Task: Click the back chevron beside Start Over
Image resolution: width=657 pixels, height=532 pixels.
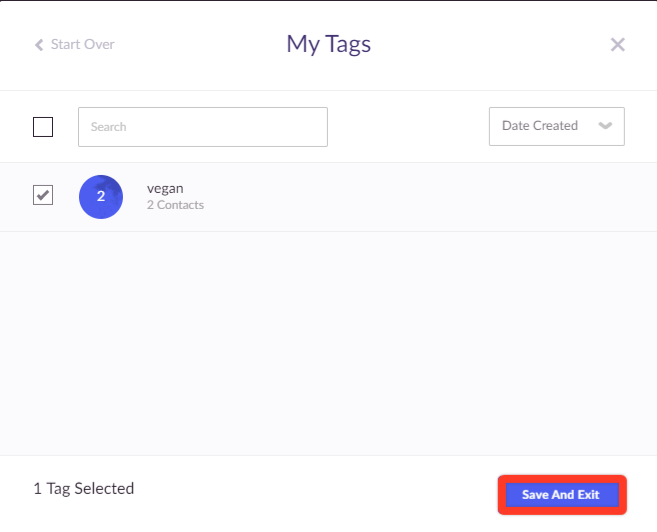Action: (39, 45)
